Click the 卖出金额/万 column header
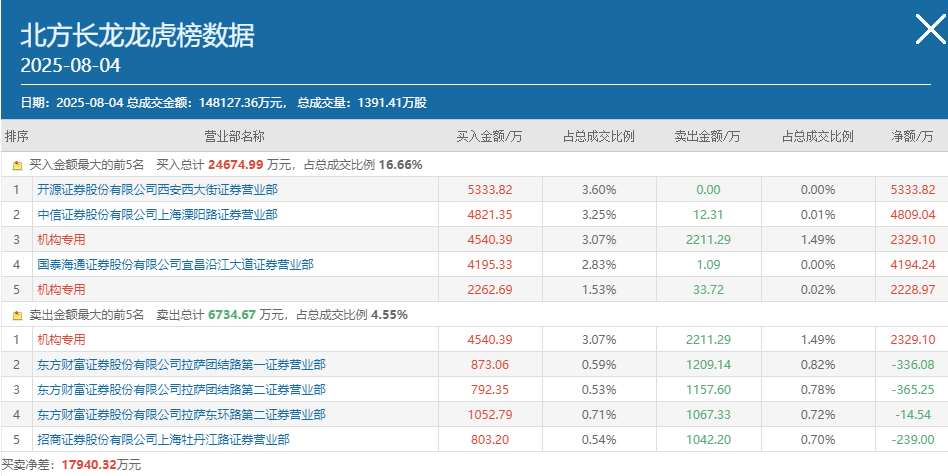This screenshot has width=948, height=476. tap(707, 136)
